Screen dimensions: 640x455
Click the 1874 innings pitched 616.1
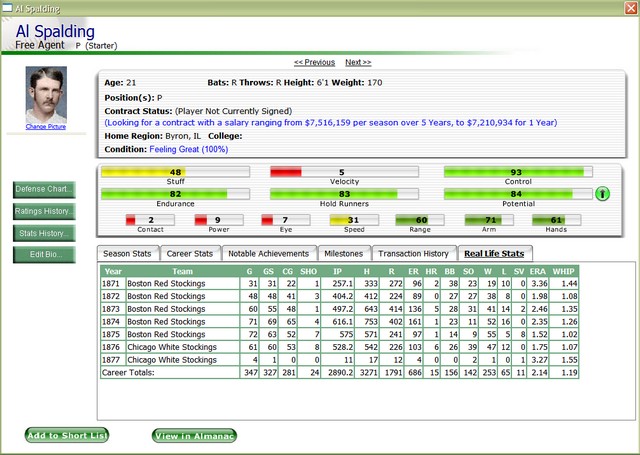coord(343,322)
